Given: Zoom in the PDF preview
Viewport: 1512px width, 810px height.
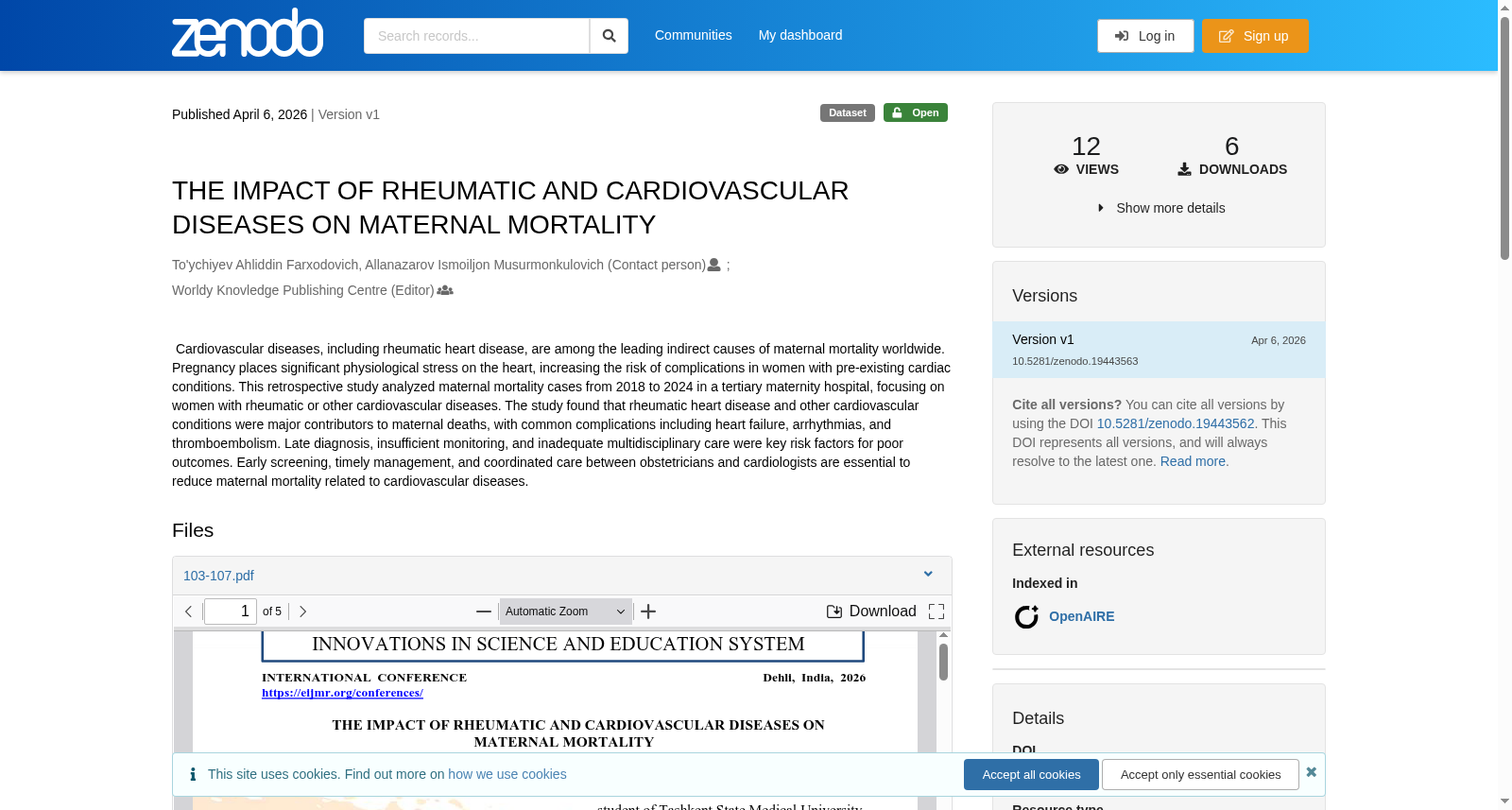Looking at the screenshot, I should [648, 612].
